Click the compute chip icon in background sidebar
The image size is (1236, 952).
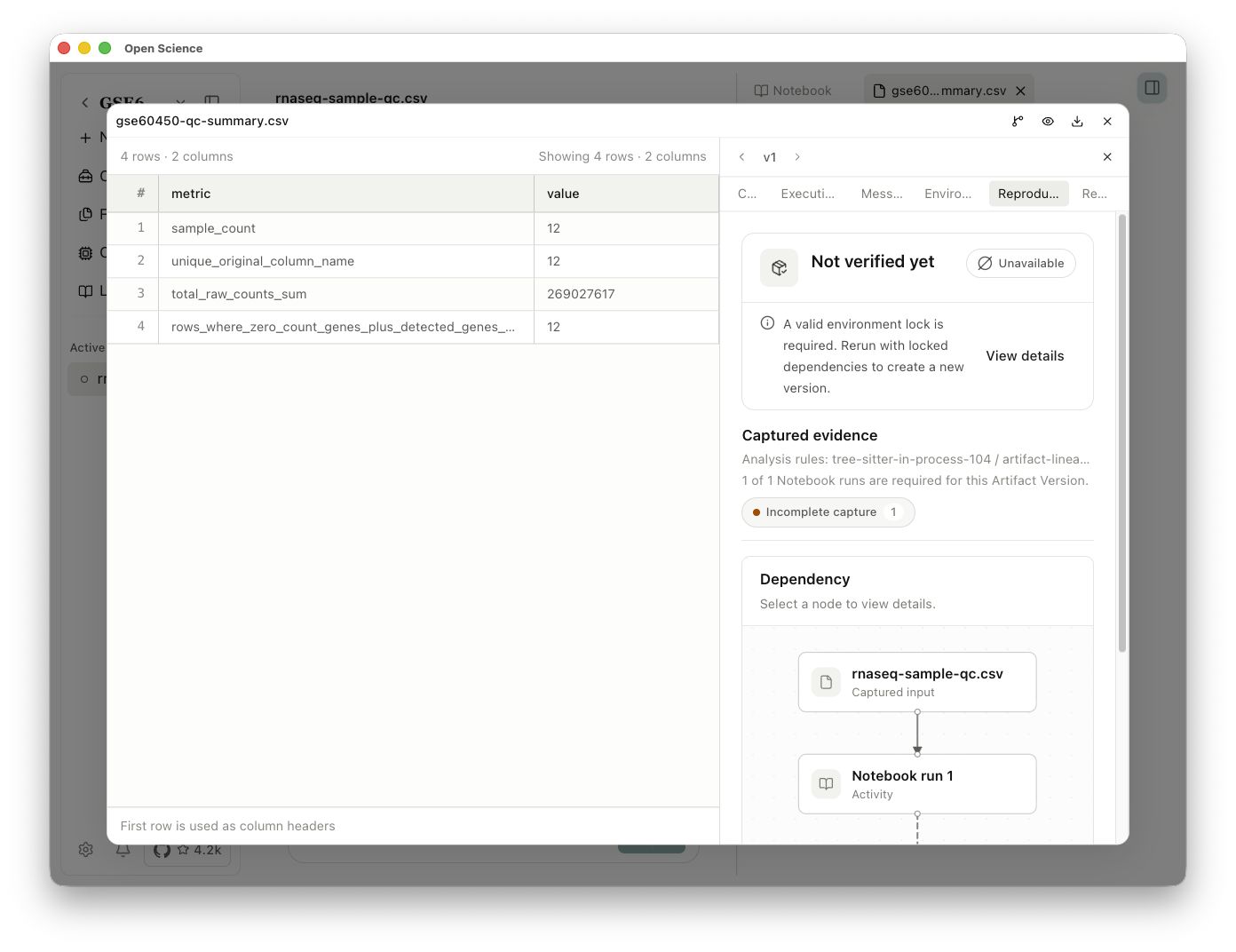pyautogui.click(x=85, y=253)
